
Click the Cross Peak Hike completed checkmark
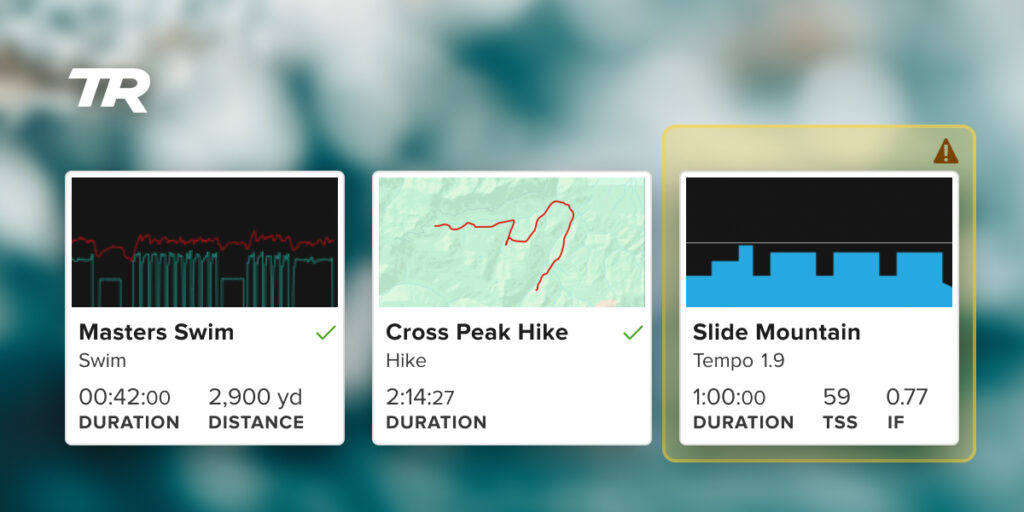coord(632,333)
